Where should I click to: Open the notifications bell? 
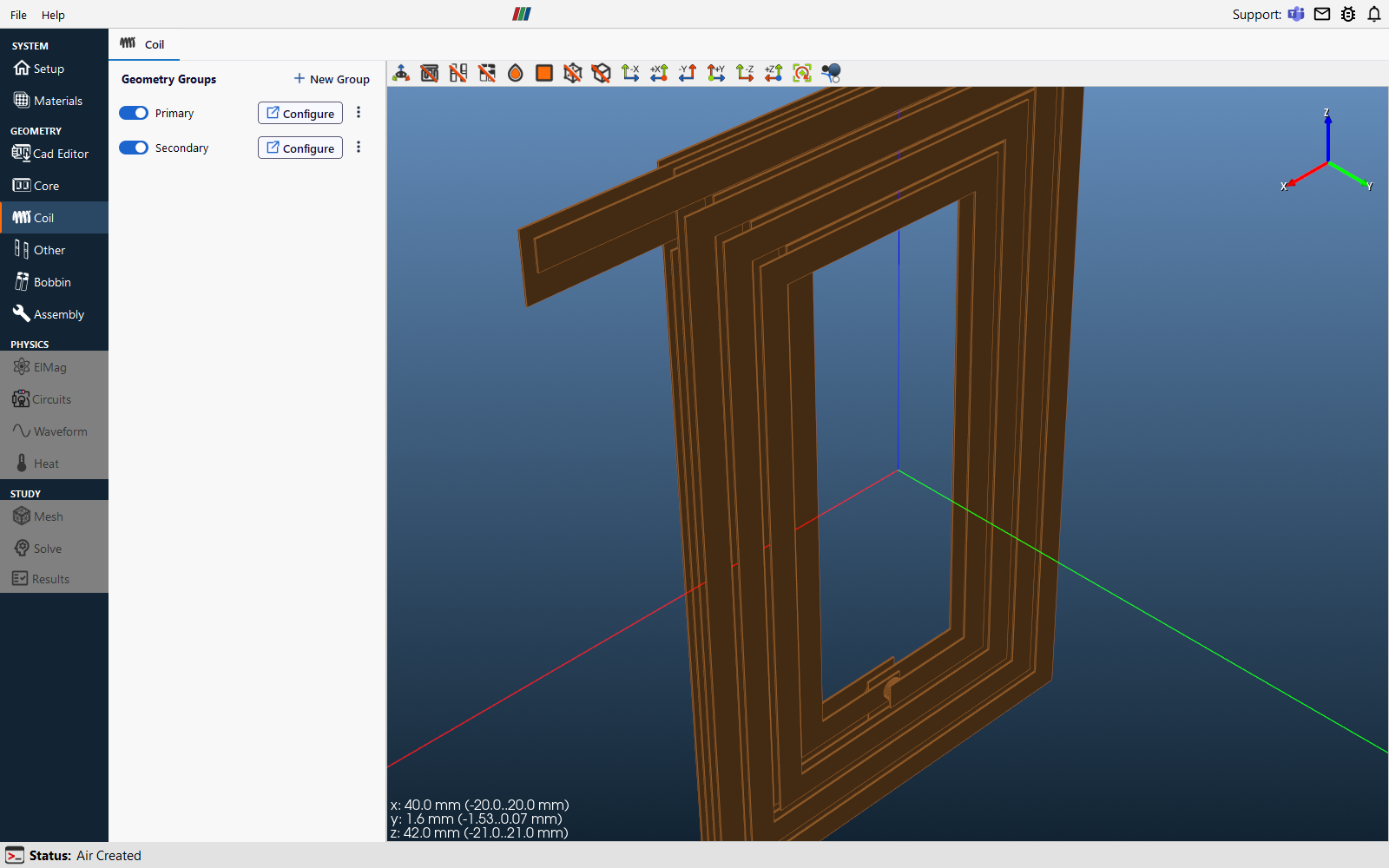tap(1374, 14)
